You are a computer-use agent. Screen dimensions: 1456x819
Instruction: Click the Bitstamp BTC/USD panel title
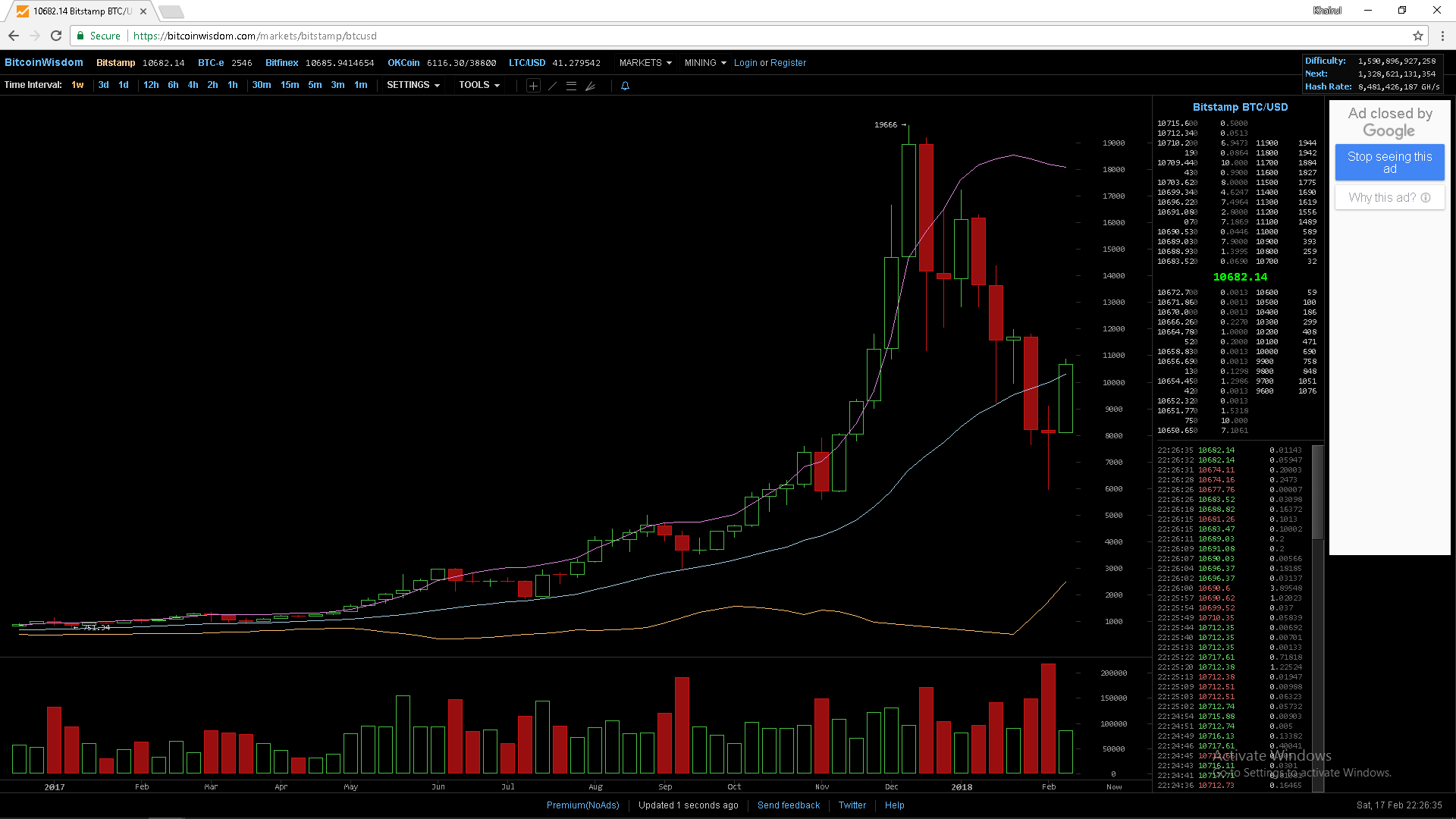click(1240, 107)
